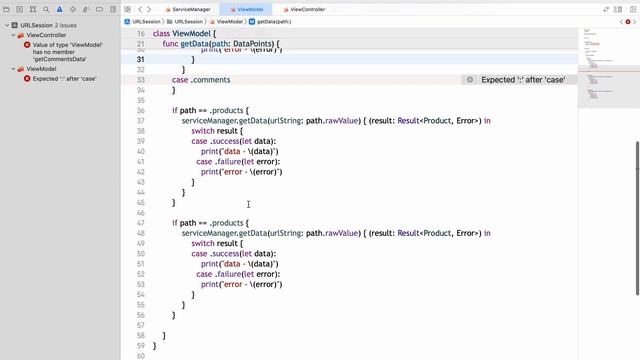Click 'func getData(path: DataPoints)' sticky header
Screen dimensions: 640x360
[221, 44]
